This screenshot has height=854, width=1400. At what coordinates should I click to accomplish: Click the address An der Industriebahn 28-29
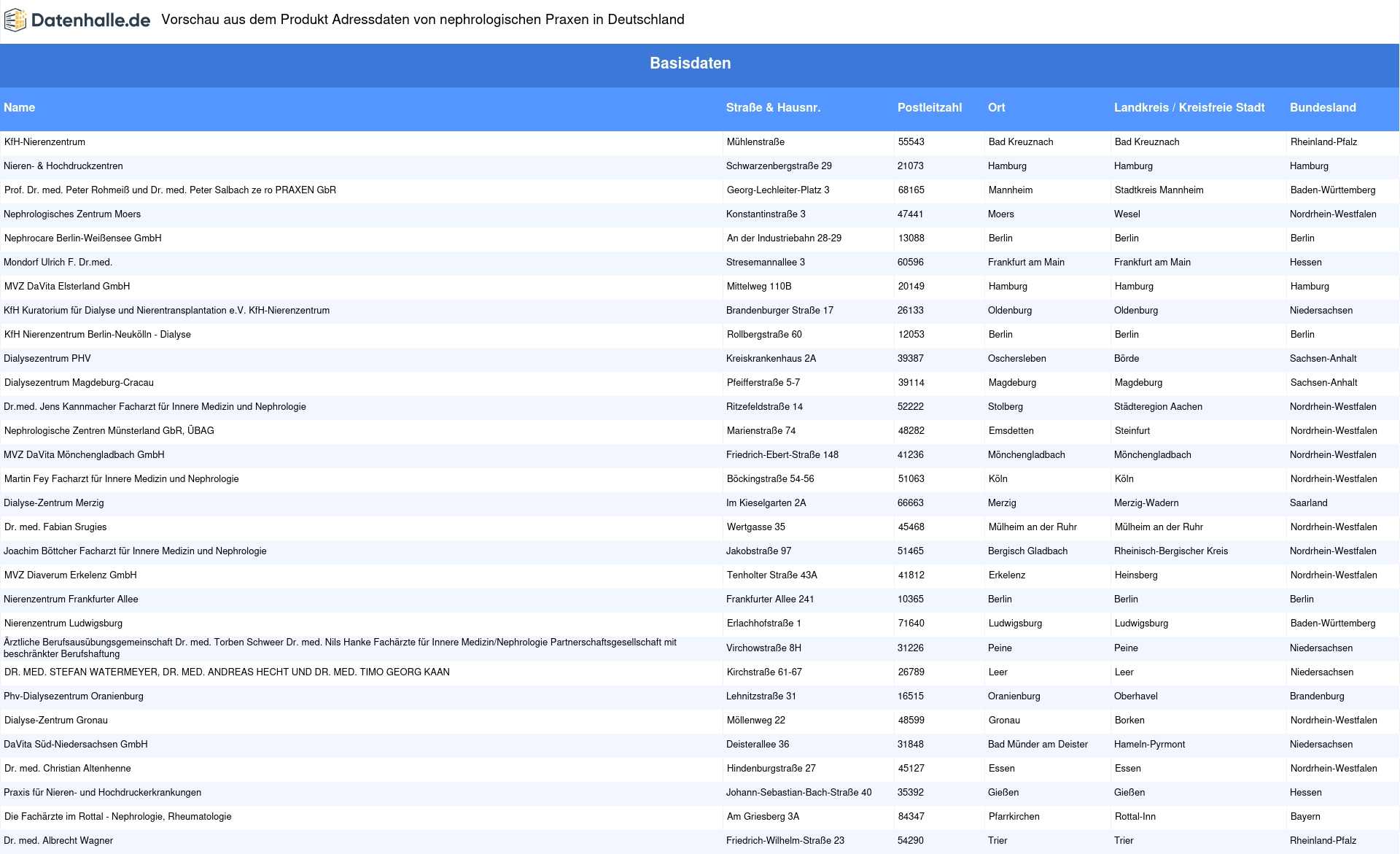click(784, 238)
